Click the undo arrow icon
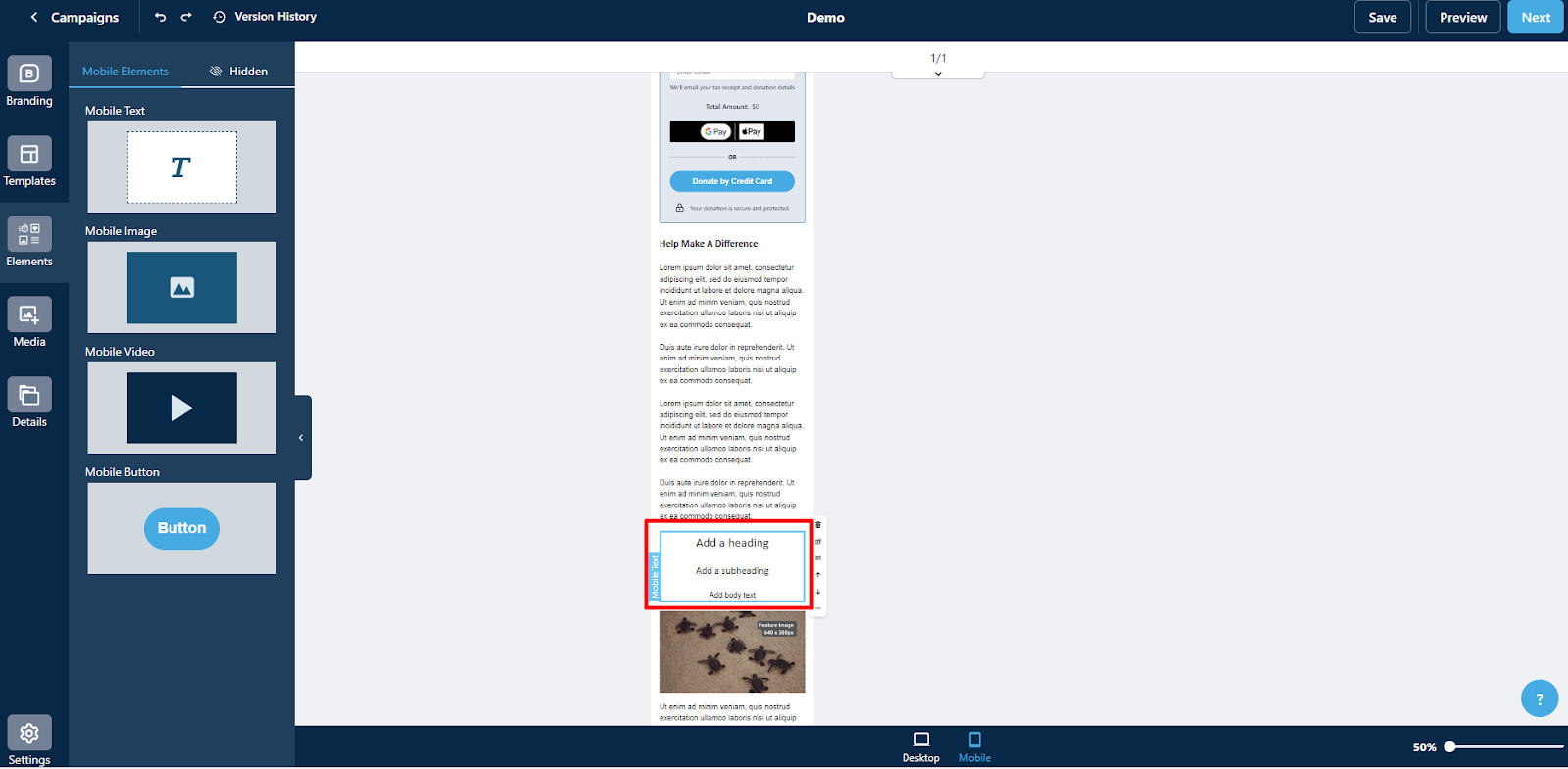This screenshot has height=769, width=1568. 161,17
